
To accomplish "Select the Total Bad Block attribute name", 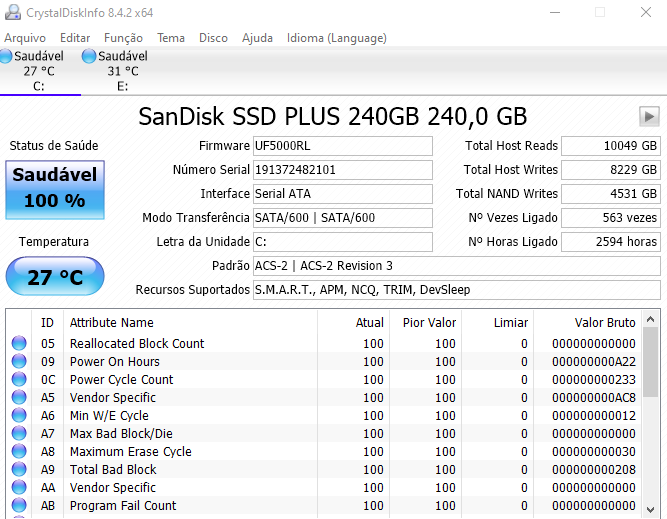I will point(113,469).
